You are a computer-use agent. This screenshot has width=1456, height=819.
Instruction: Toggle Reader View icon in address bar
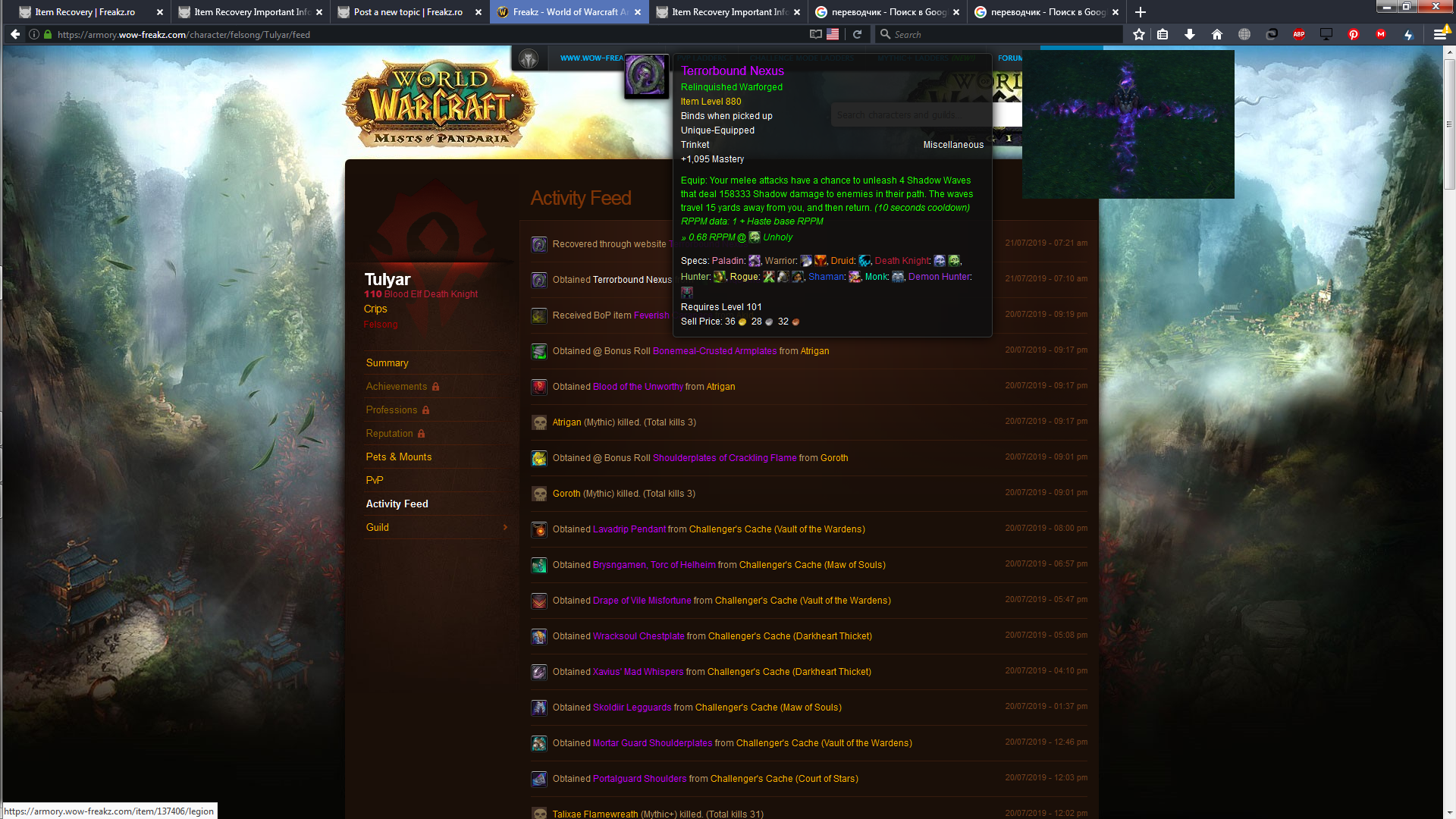(815, 34)
